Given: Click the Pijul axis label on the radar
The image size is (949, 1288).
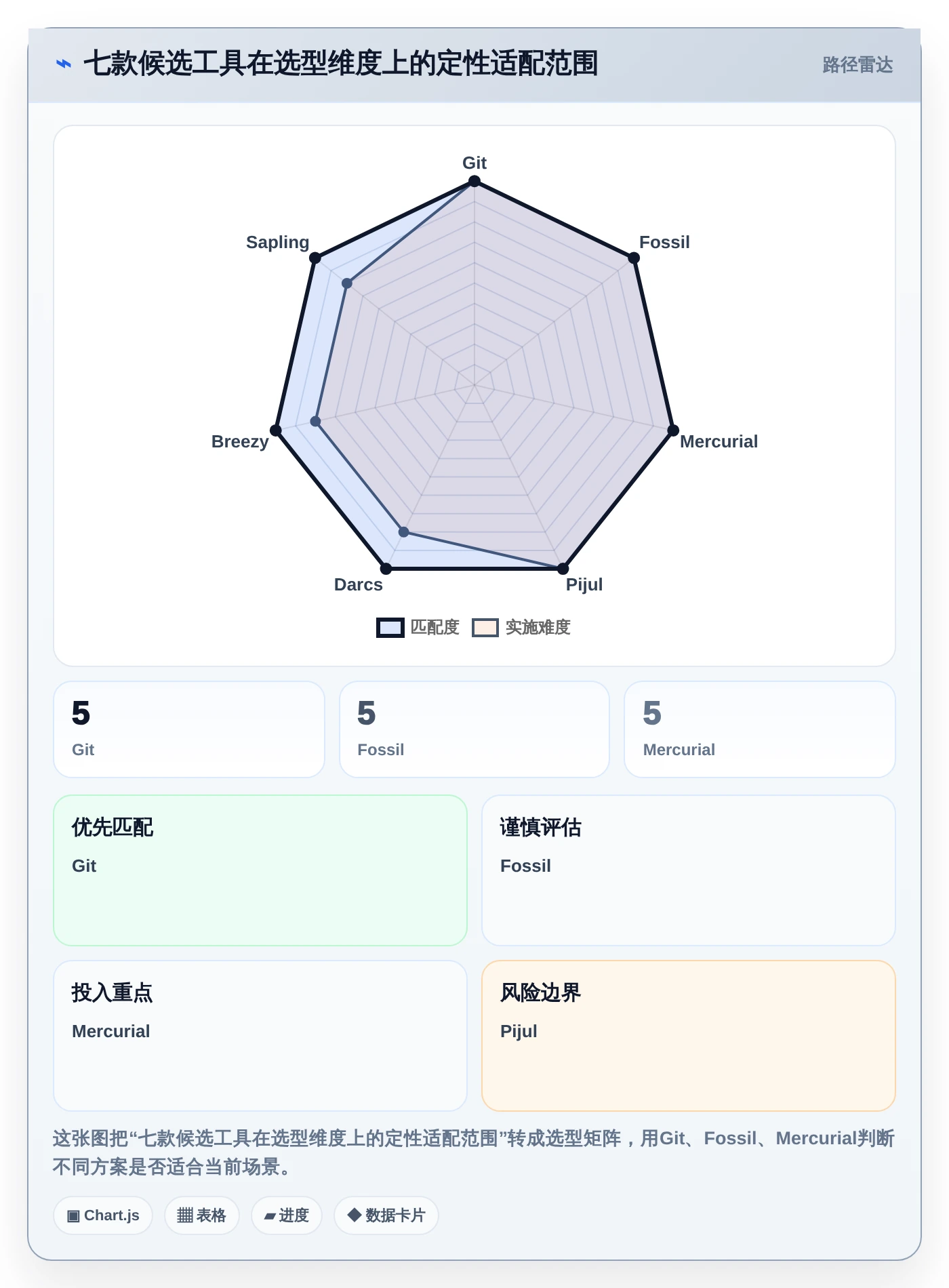Looking at the screenshot, I should coord(584,584).
